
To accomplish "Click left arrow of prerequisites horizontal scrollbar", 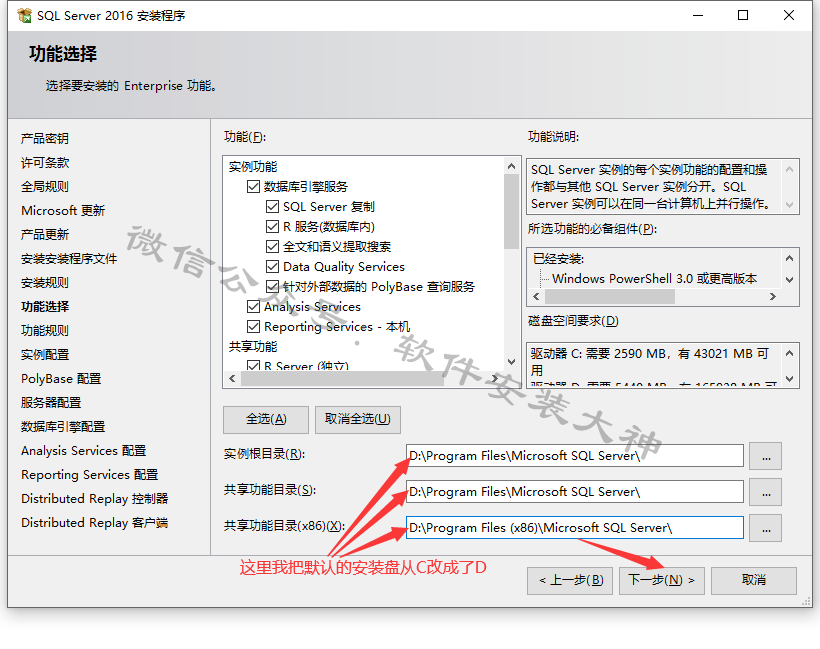I will [536, 297].
